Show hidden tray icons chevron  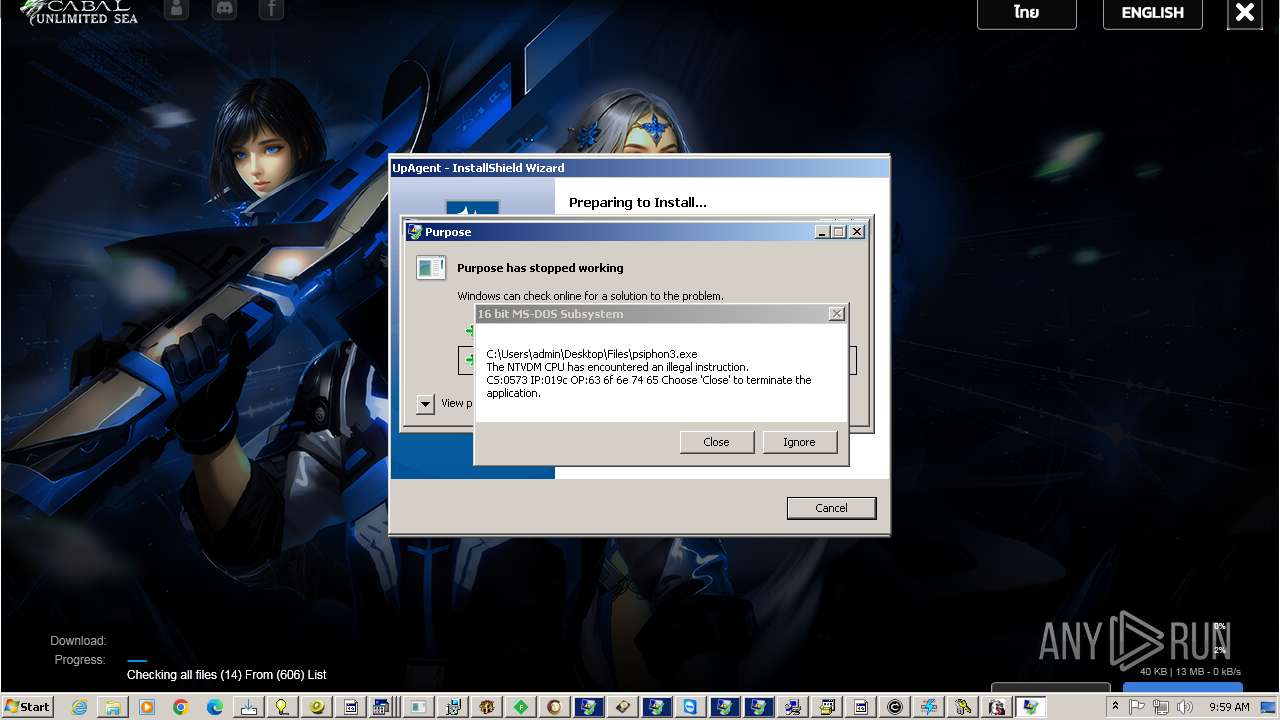click(x=1115, y=706)
